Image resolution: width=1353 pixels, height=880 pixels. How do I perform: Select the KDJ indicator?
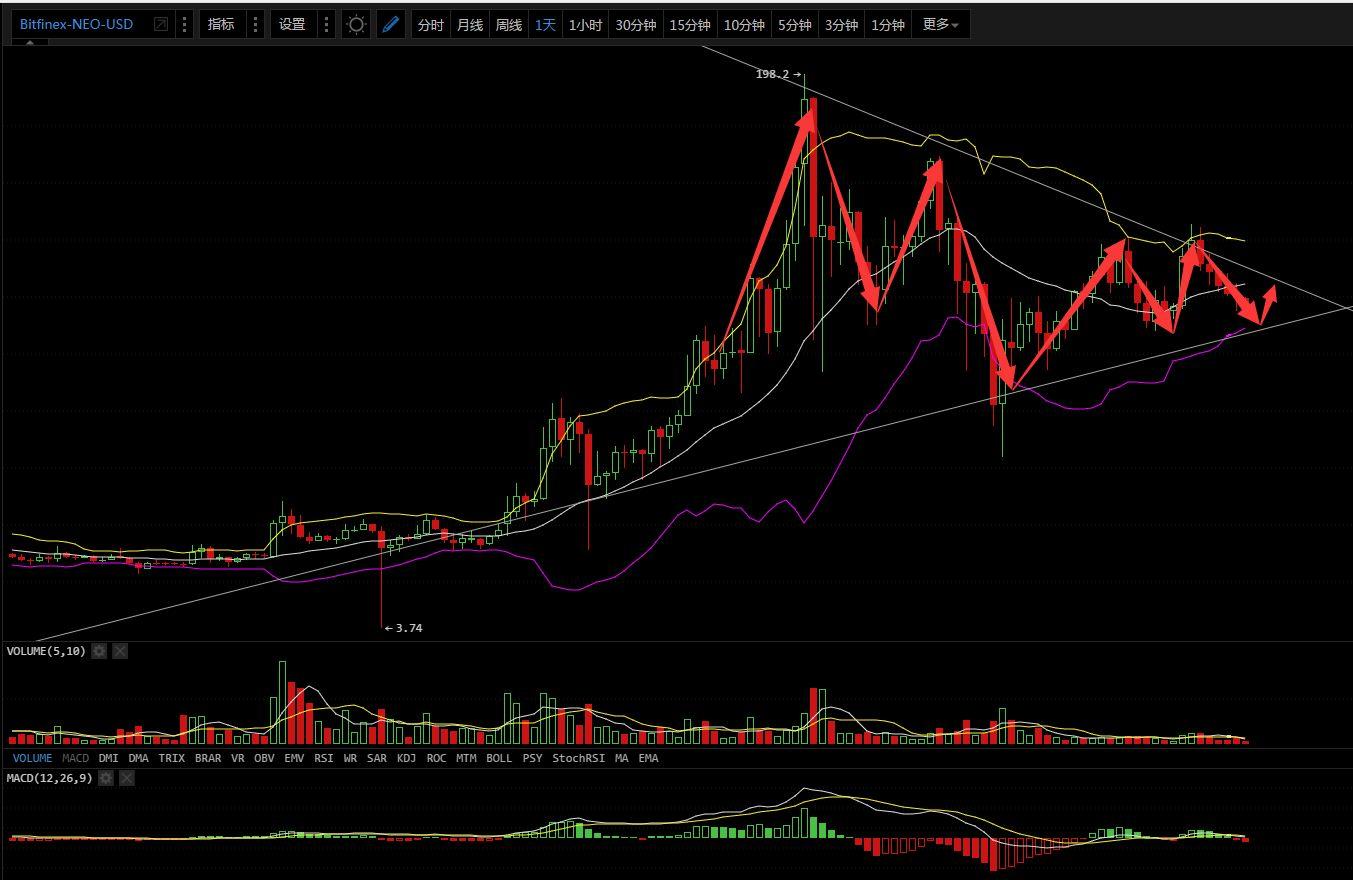coord(406,758)
